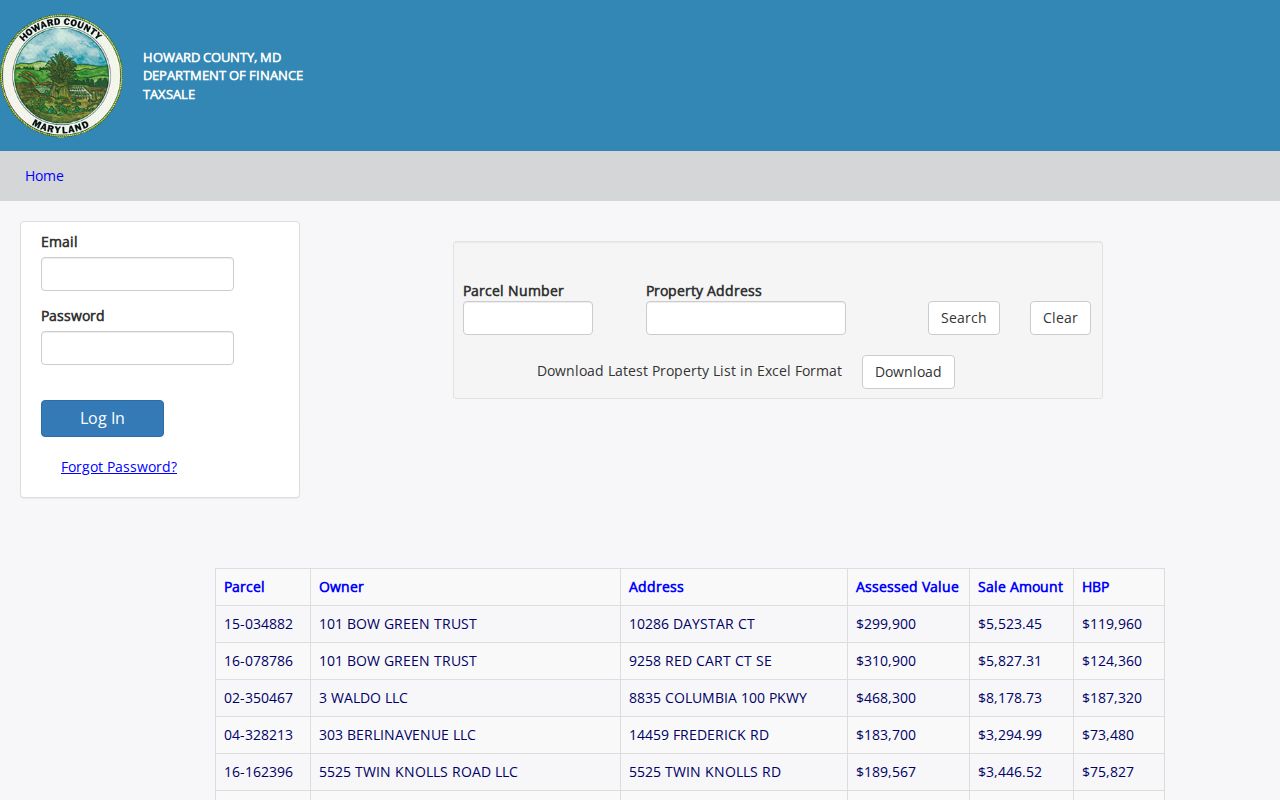Click the Clear button
Screen dimensions: 1280x800
1060,318
